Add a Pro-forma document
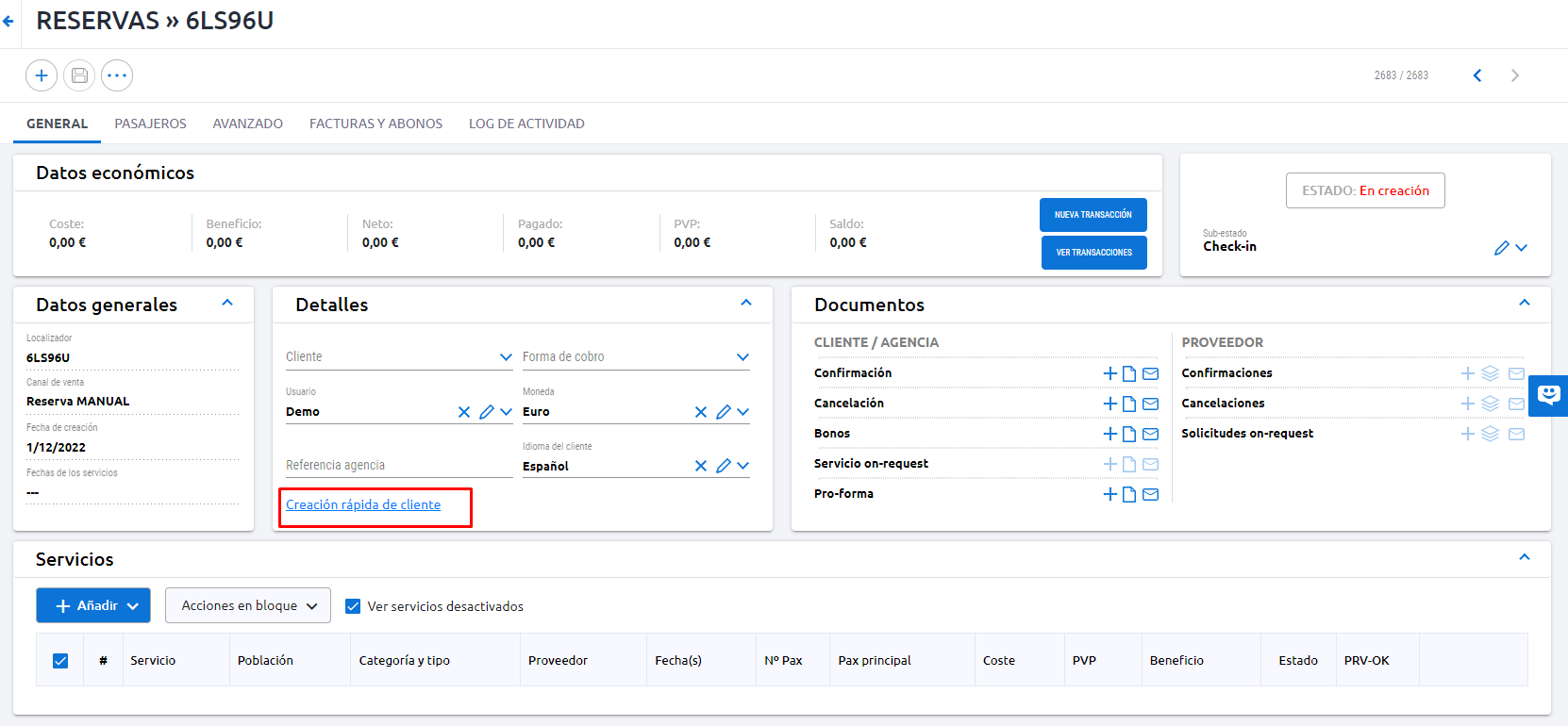 (x=1110, y=494)
